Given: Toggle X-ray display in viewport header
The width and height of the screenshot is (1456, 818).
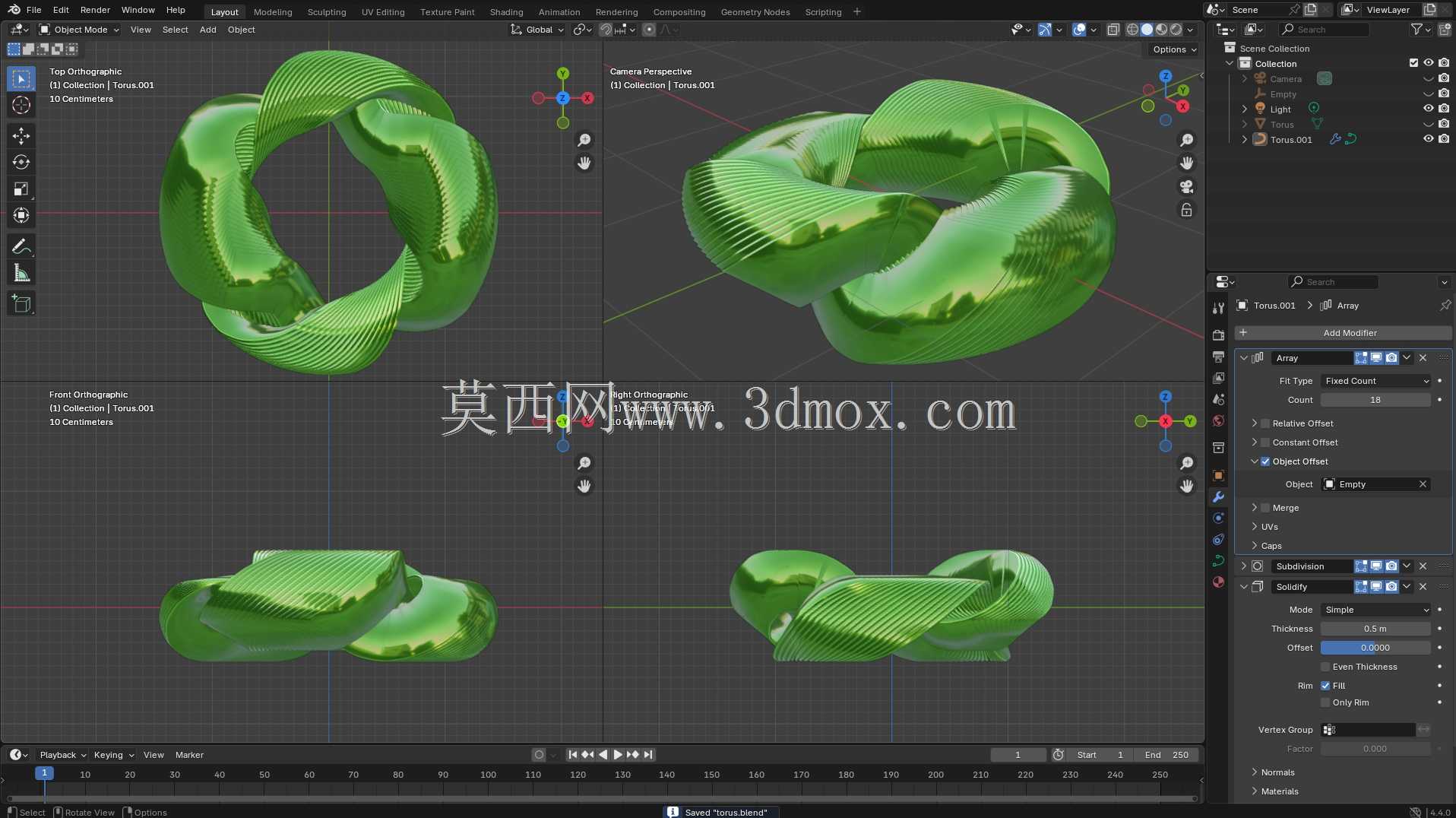Looking at the screenshot, I should [x=1113, y=30].
